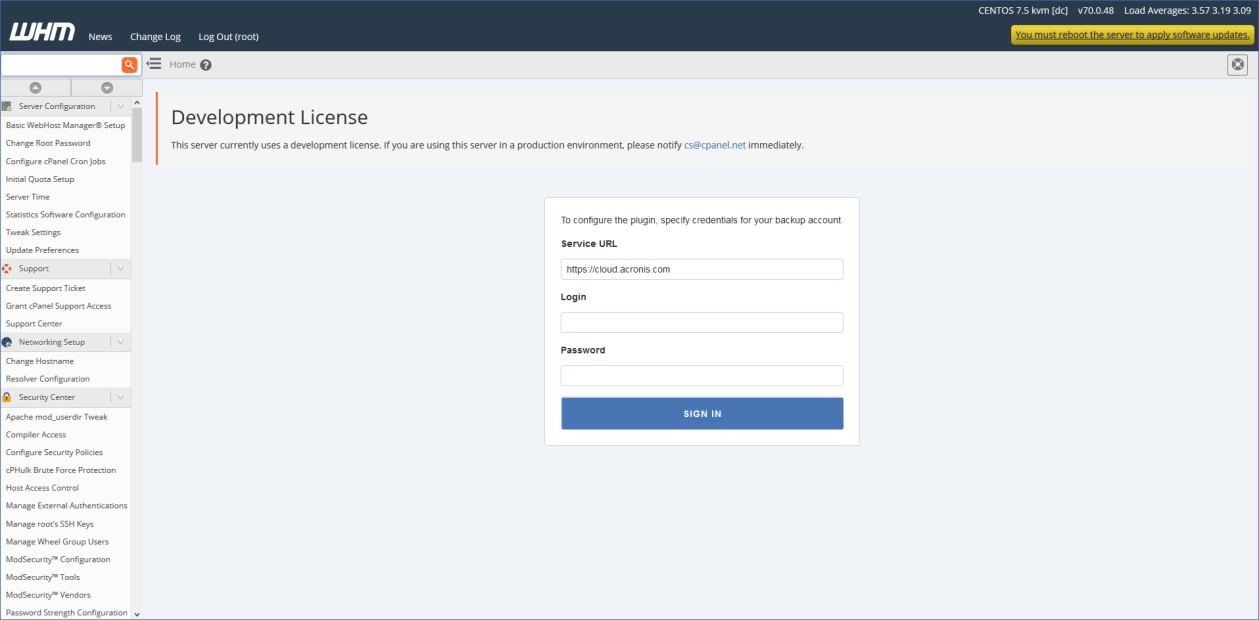Open Basic WebHost Manager Setup

(66, 125)
